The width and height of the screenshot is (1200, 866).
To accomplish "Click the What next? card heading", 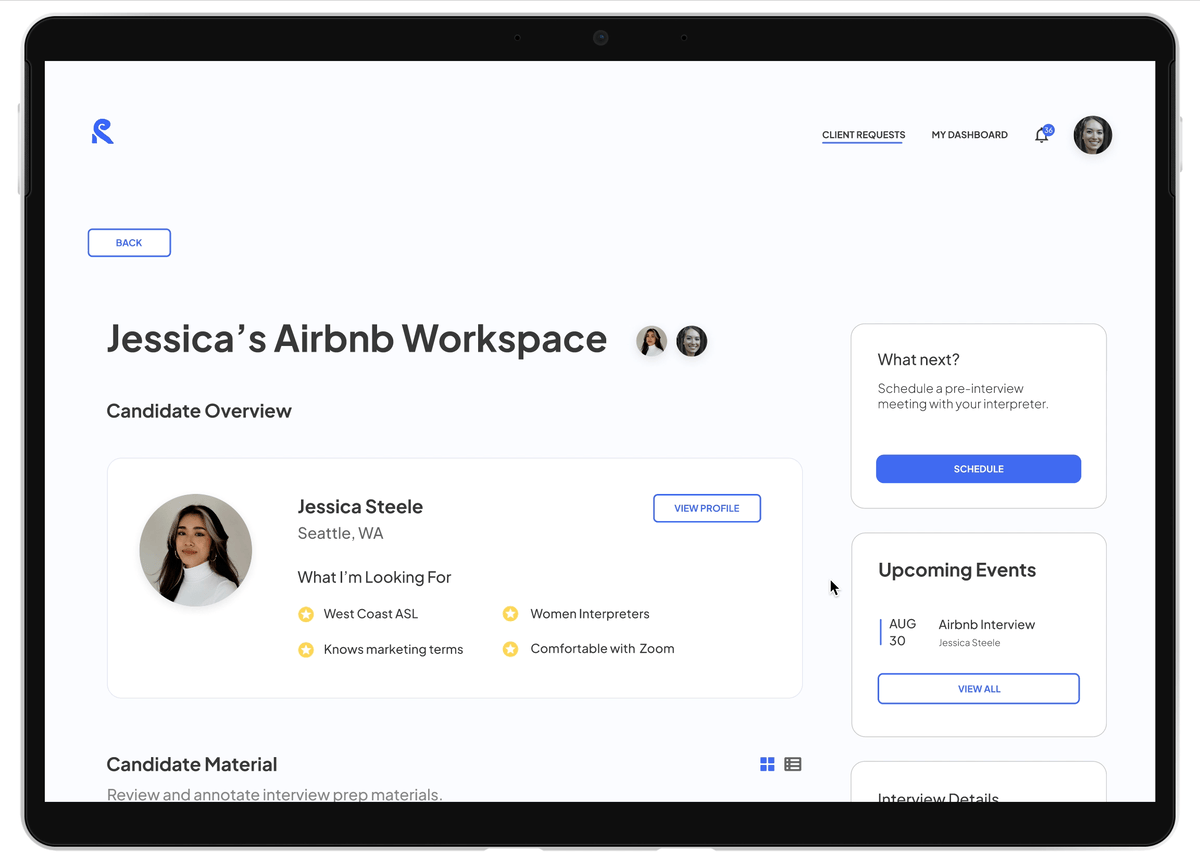I will (x=918, y=360).
